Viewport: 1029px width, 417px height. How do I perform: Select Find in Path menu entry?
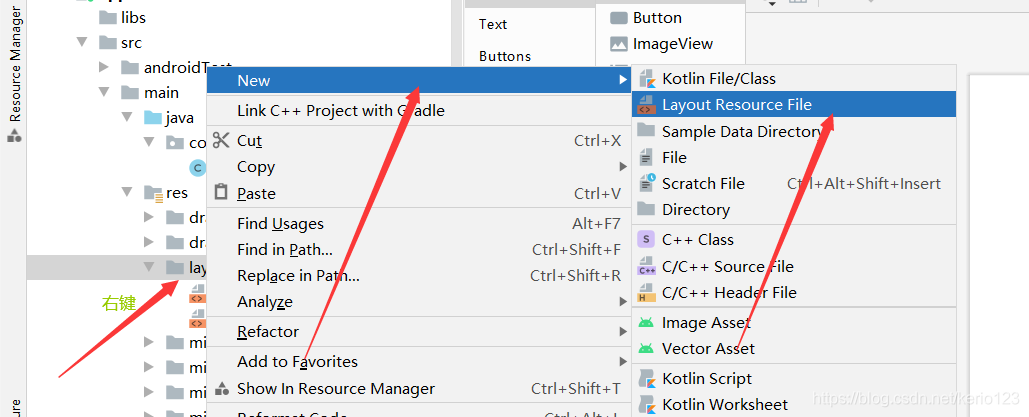click(x=419, y=250)
